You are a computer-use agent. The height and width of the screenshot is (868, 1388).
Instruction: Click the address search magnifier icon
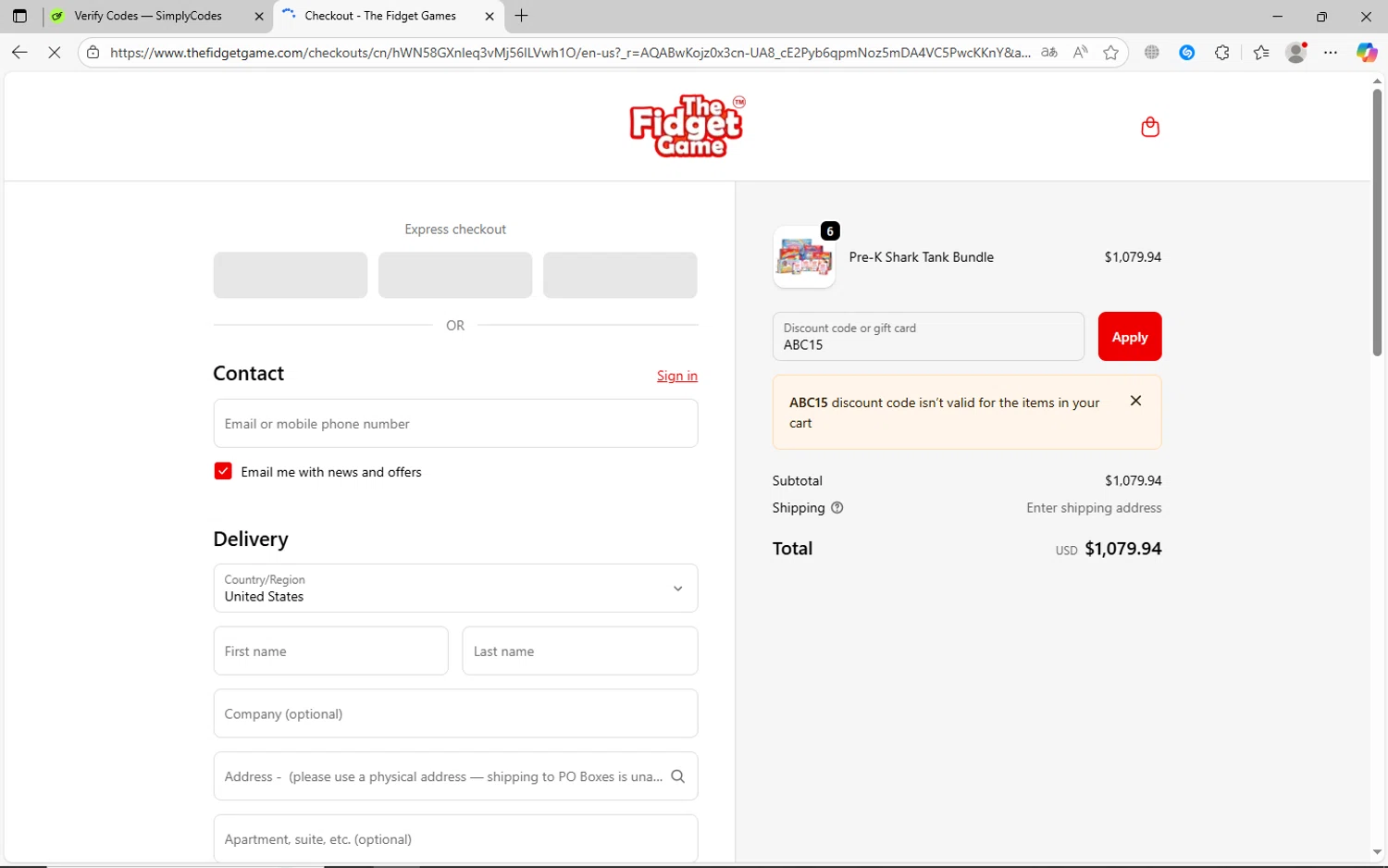[677, 776]
